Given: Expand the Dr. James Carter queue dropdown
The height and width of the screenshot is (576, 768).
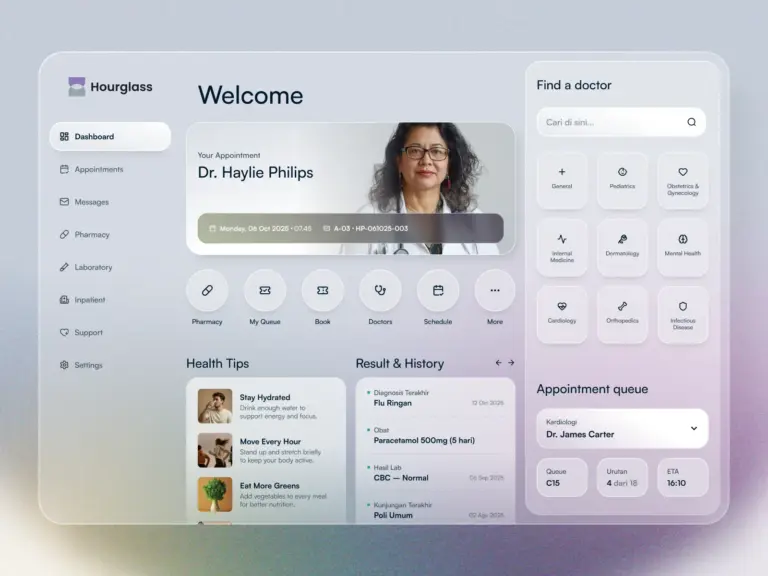Looking at the screenshot, I should point(694,428).
